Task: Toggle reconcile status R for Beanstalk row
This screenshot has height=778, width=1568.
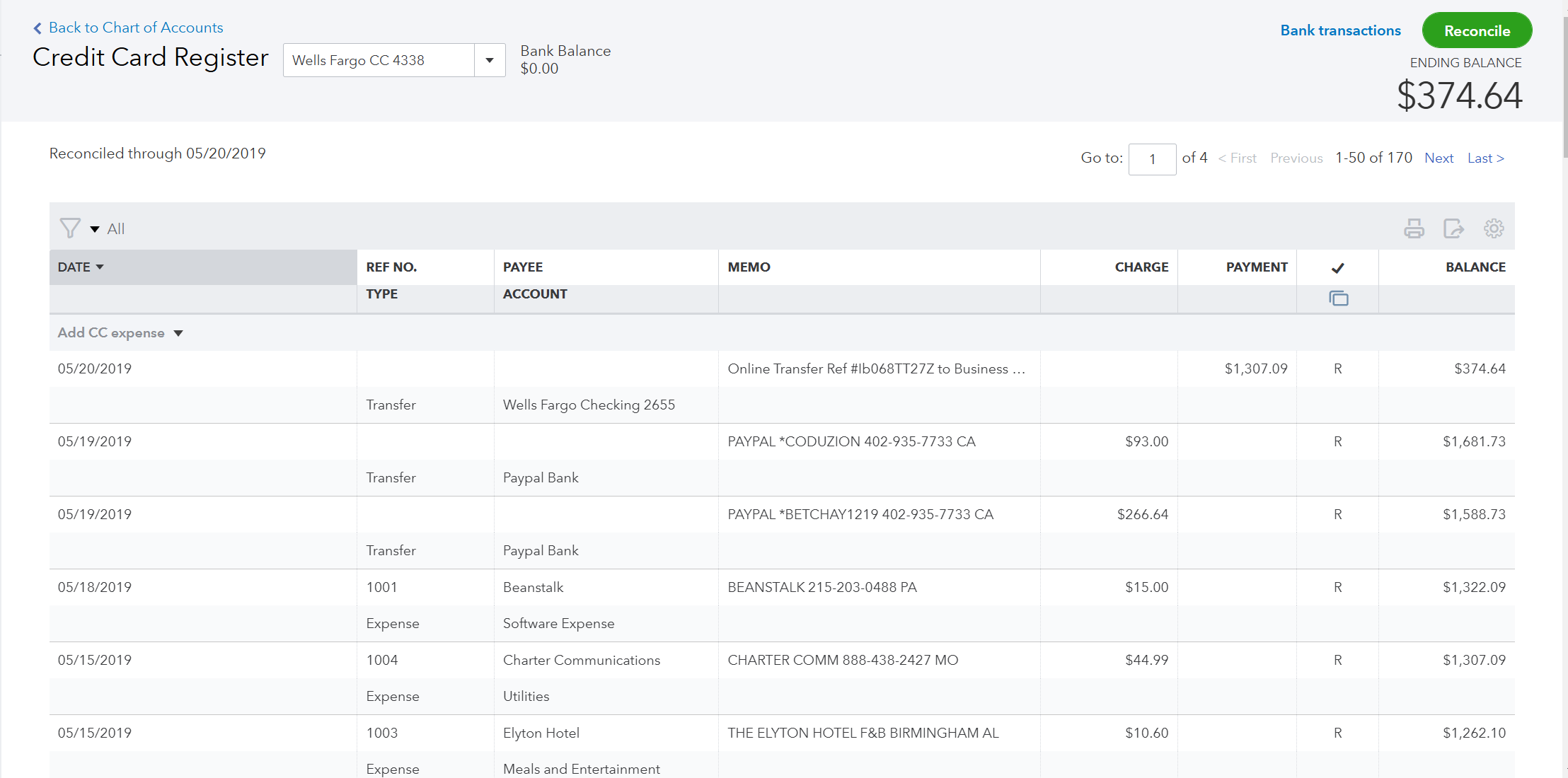Action: pyautogui.click(x=1337, y=587)
